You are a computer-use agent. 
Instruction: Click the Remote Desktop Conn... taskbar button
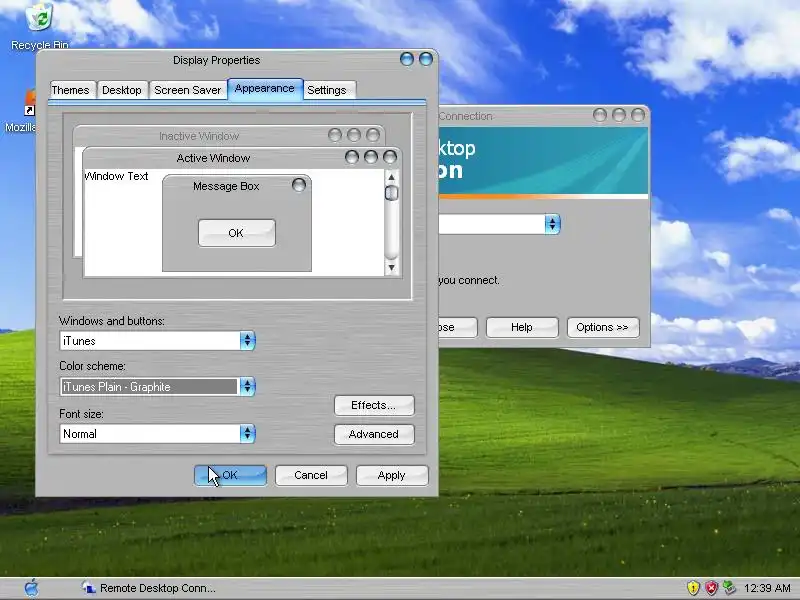tap(149, 588)
